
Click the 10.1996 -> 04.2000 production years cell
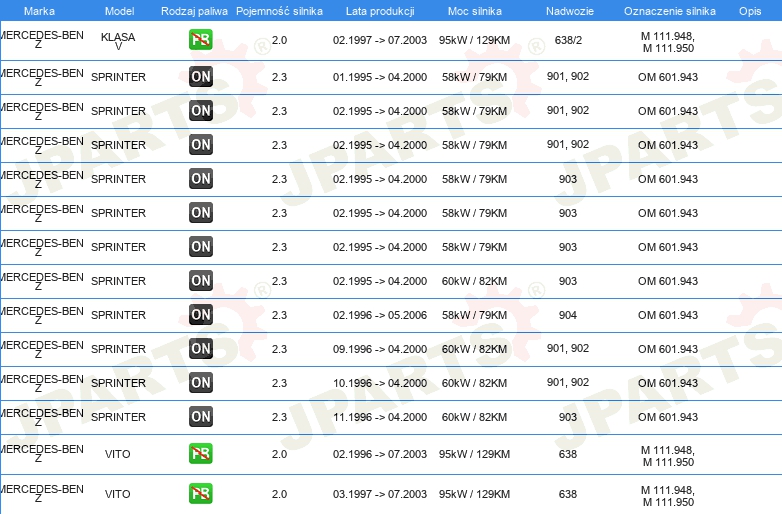(x=380, y=383)
